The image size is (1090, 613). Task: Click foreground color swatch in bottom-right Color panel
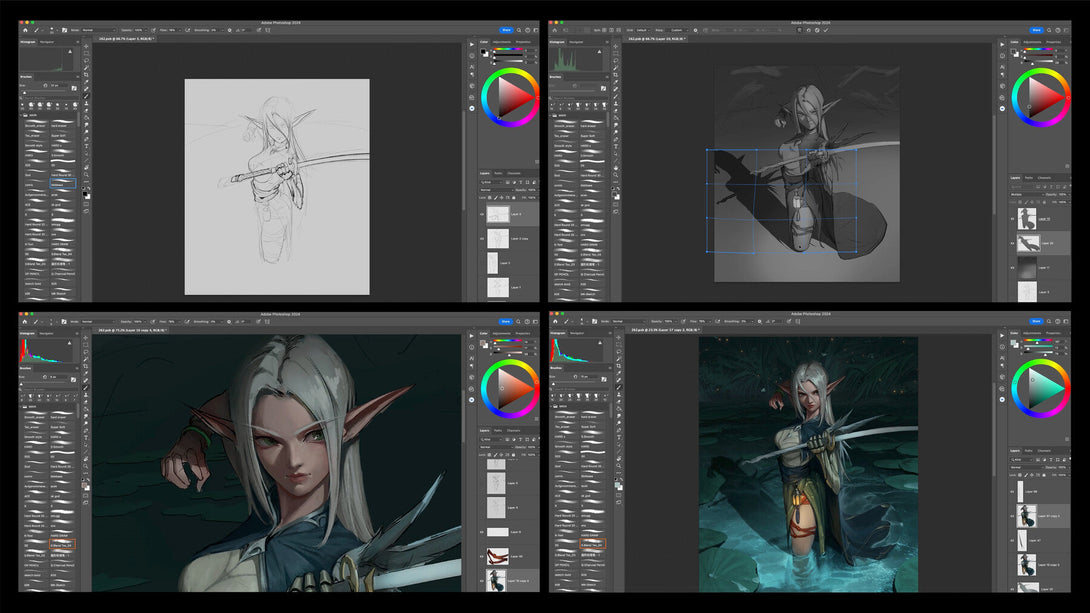[x=1013, y=343]
